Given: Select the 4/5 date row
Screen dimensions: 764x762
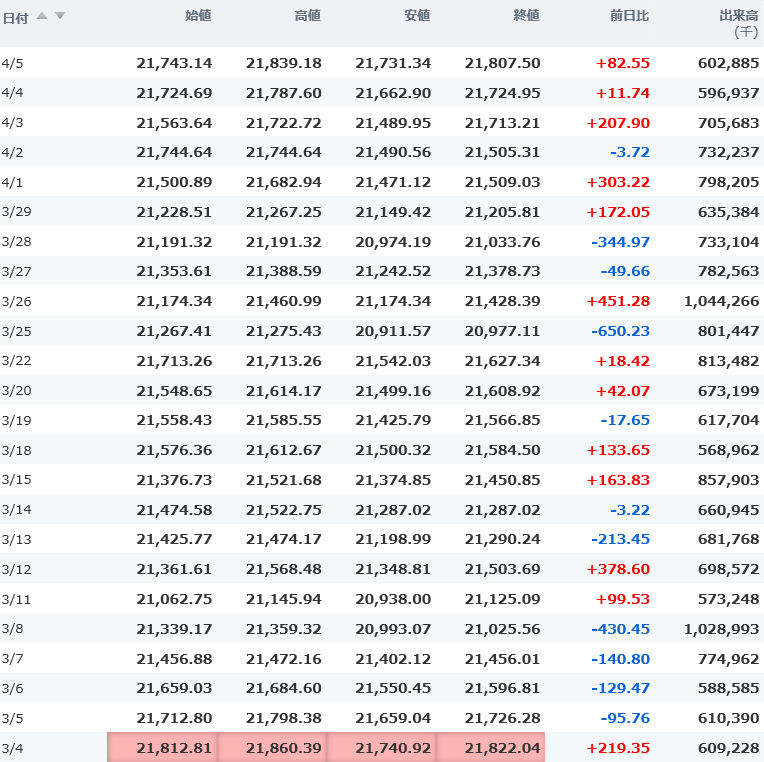Looking at the screenshot, I should (x=11, y=63).
